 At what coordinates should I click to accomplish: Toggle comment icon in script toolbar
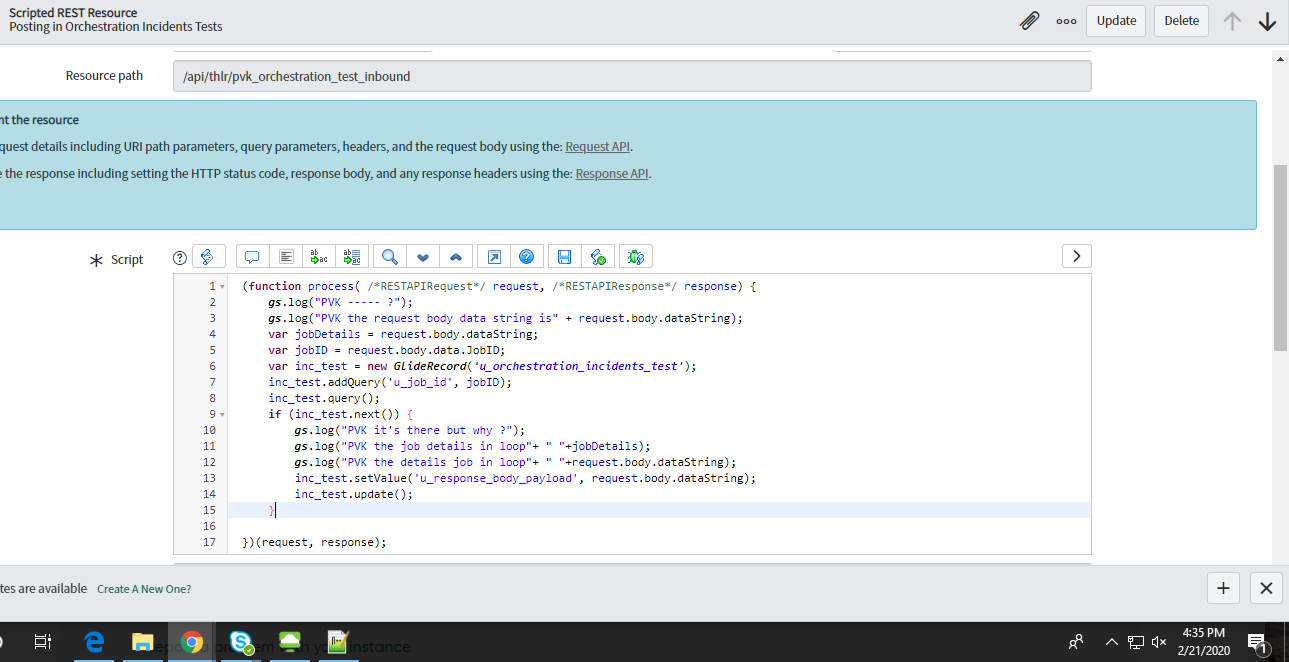coord(252,257)
